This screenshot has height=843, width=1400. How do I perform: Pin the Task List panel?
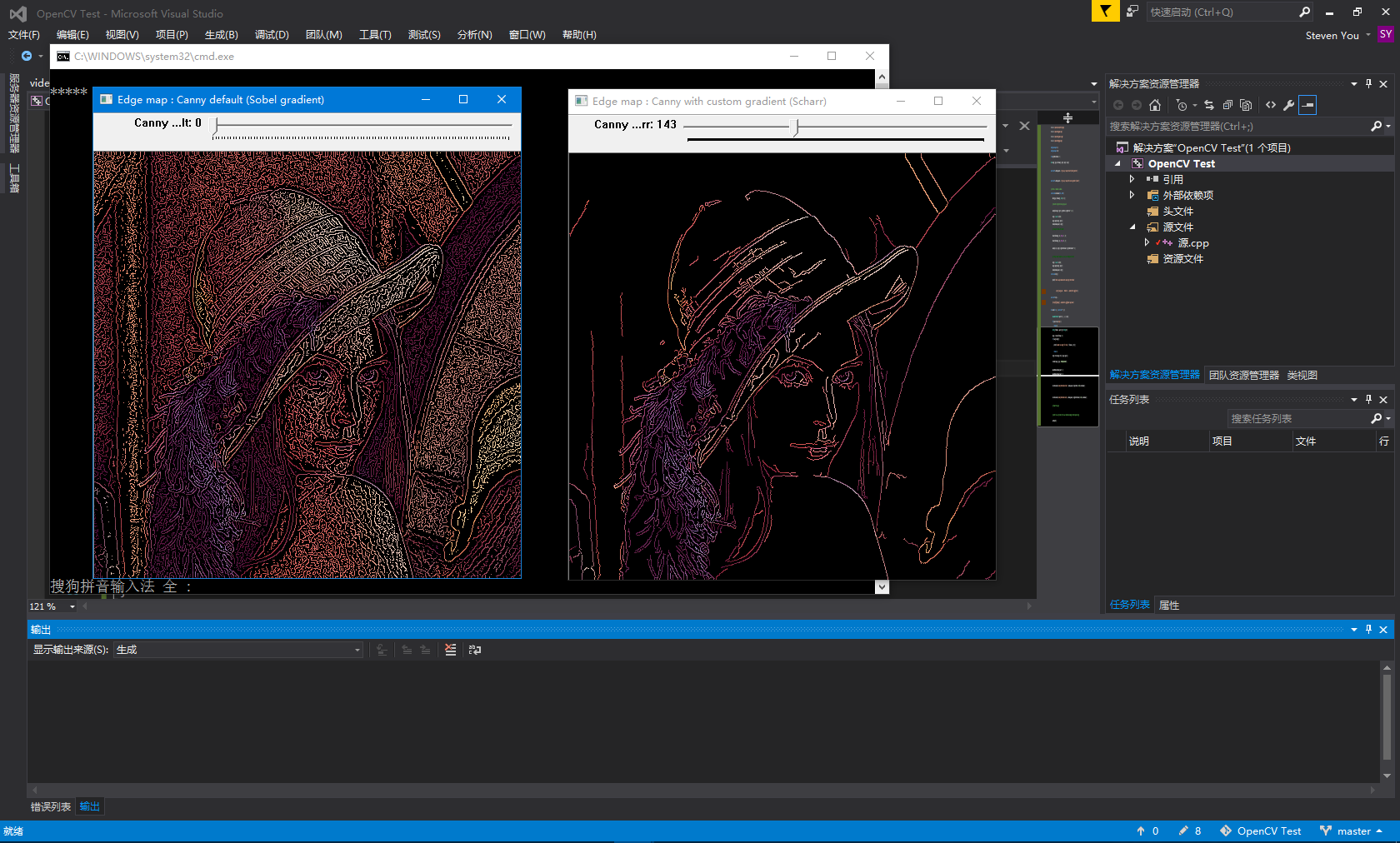coord(1368,399)
